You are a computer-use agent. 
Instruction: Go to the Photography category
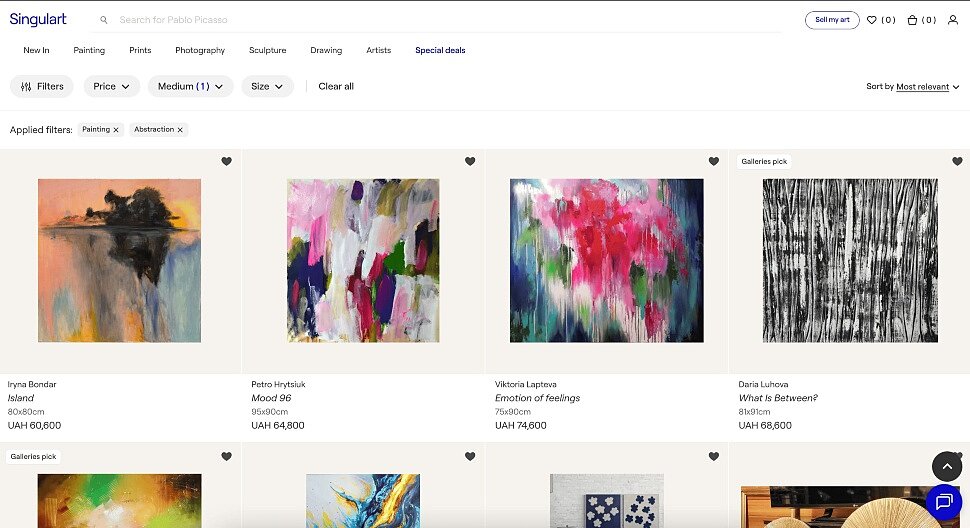[x=200, y=50]
